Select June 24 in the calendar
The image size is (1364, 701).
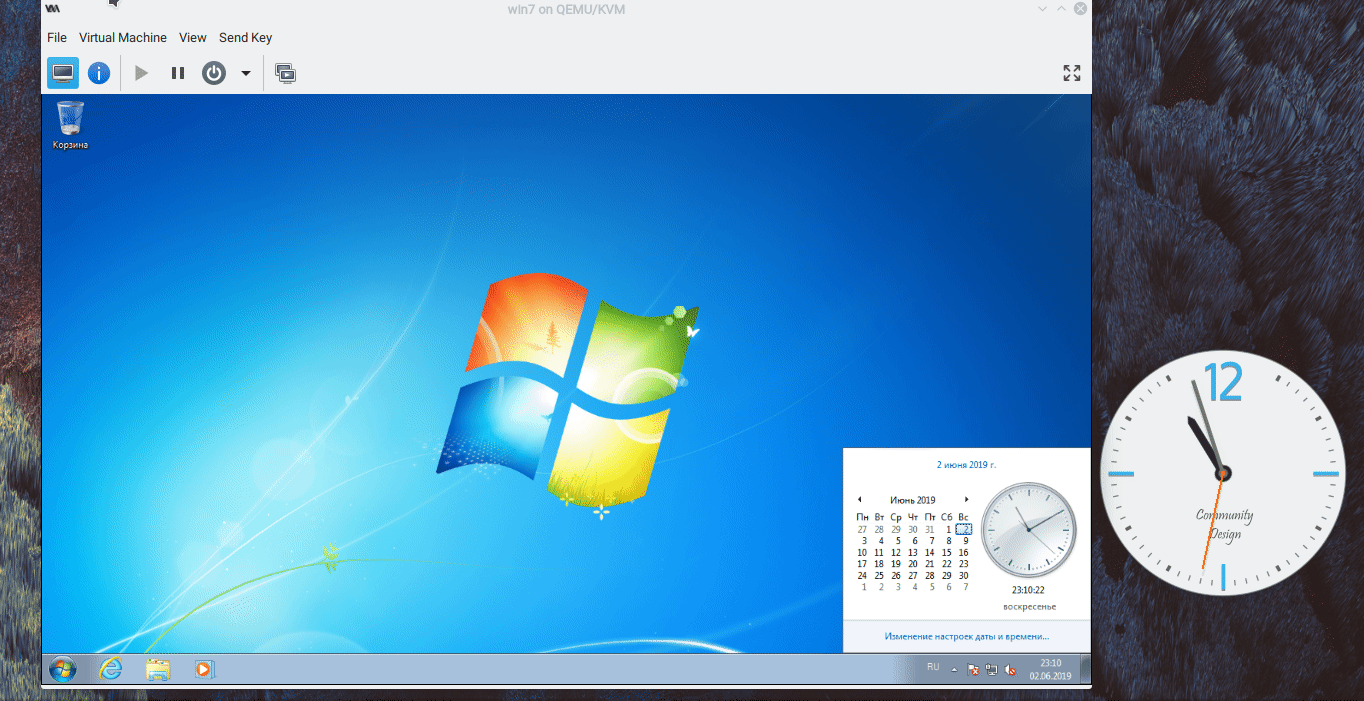(x=862, y=575)
